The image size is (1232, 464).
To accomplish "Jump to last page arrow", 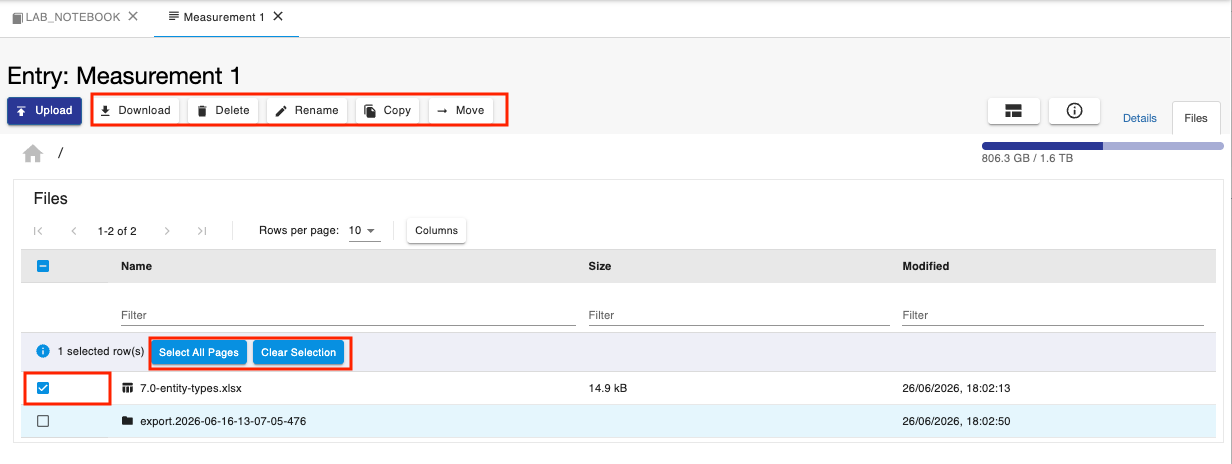I will 201,231.
